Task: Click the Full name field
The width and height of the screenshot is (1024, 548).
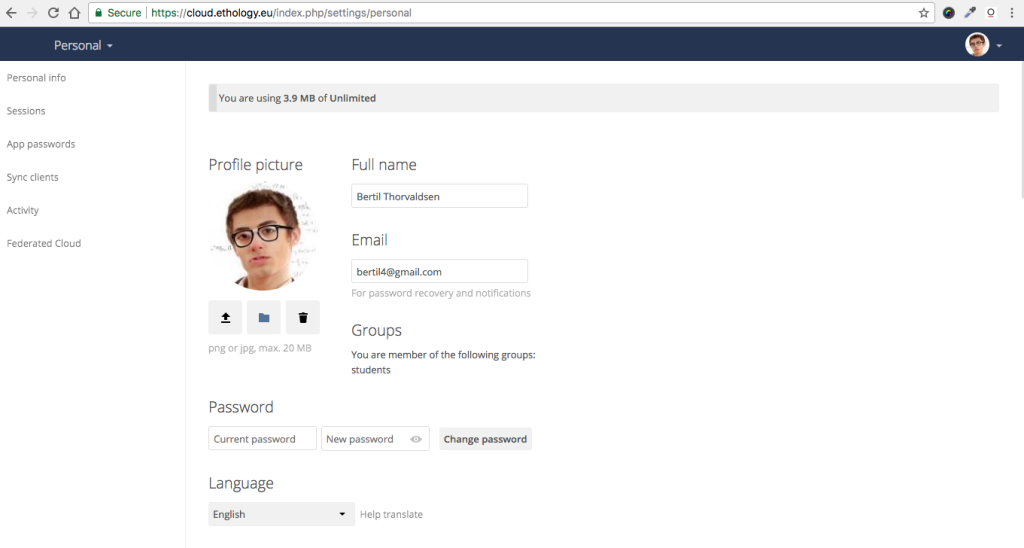Action: (x=440, y=196)
